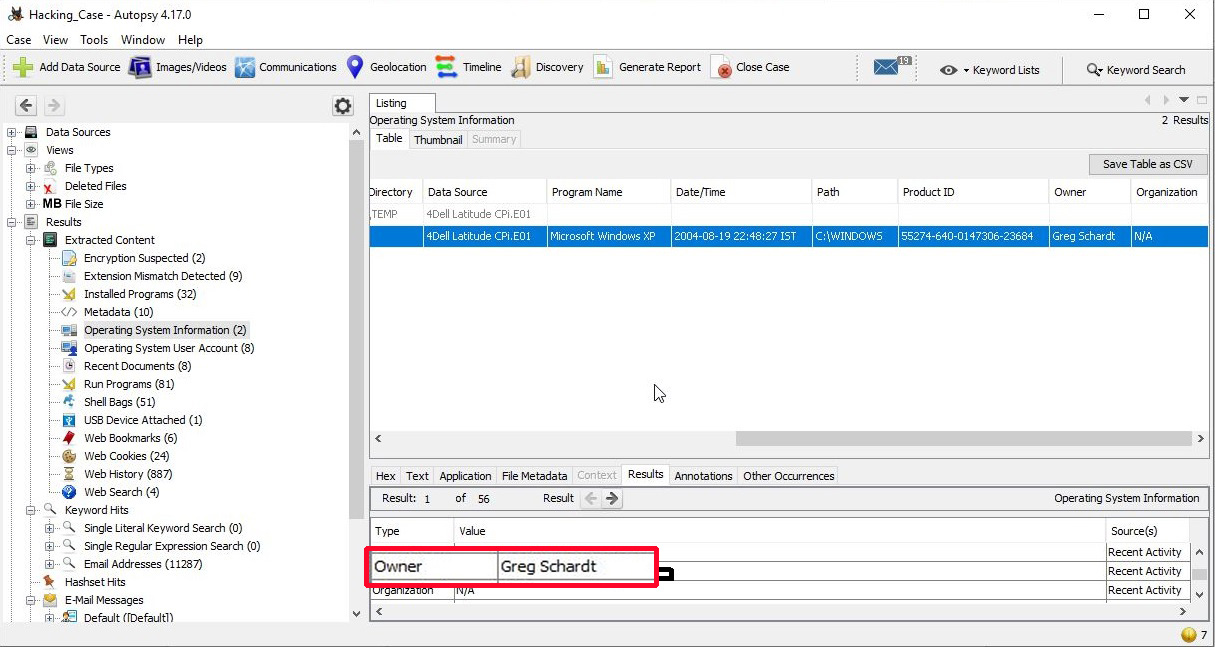Select Shell Bags (51)
This screenshot has width=1215, height=647.
(120, 402)
